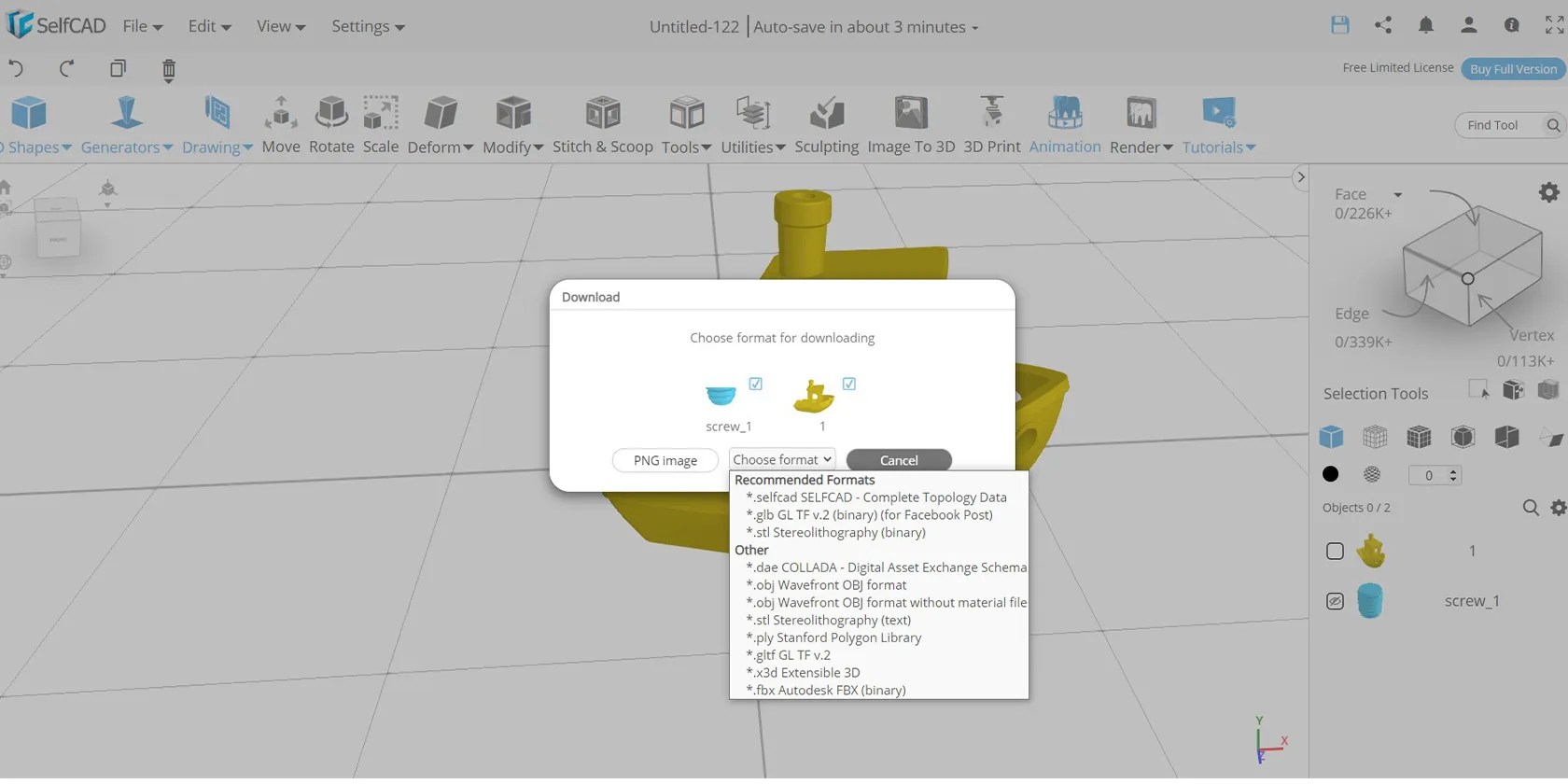Click the search icon in Find Tool
1568x784 pixels.
point(1553,125)
